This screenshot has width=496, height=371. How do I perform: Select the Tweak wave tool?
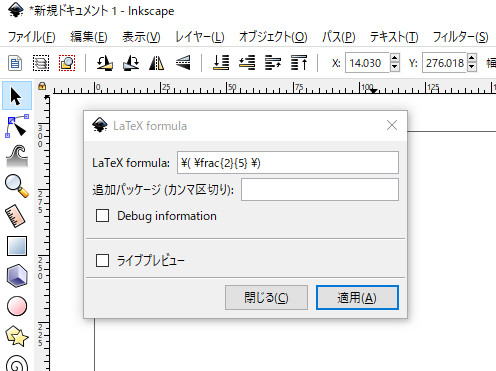[17, 156]
